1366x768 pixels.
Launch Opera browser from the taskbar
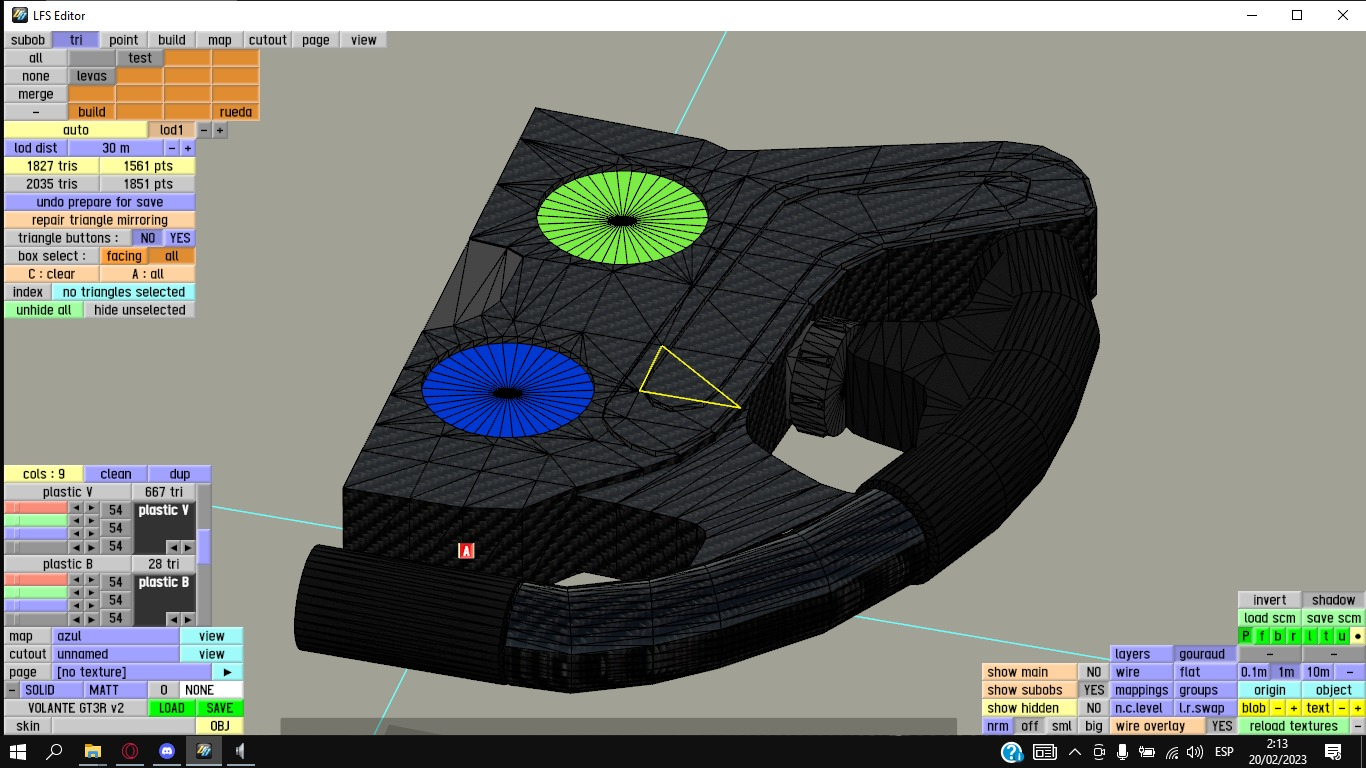click(x=130, y=751)
